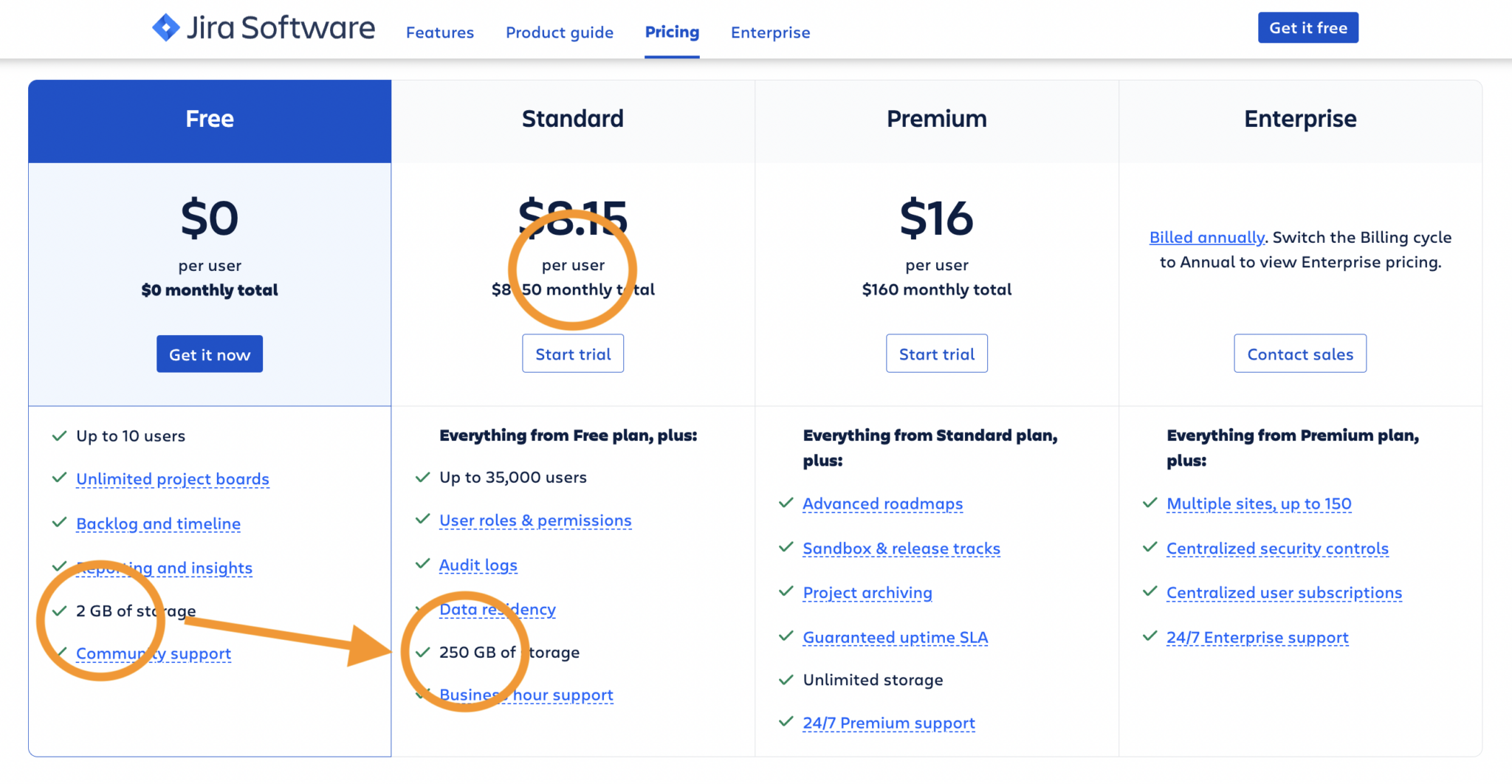The height and width of the screenshot is (784, 1512).
Task: Follow the Unlimited project boards link
Action: (x=172, y=479)
